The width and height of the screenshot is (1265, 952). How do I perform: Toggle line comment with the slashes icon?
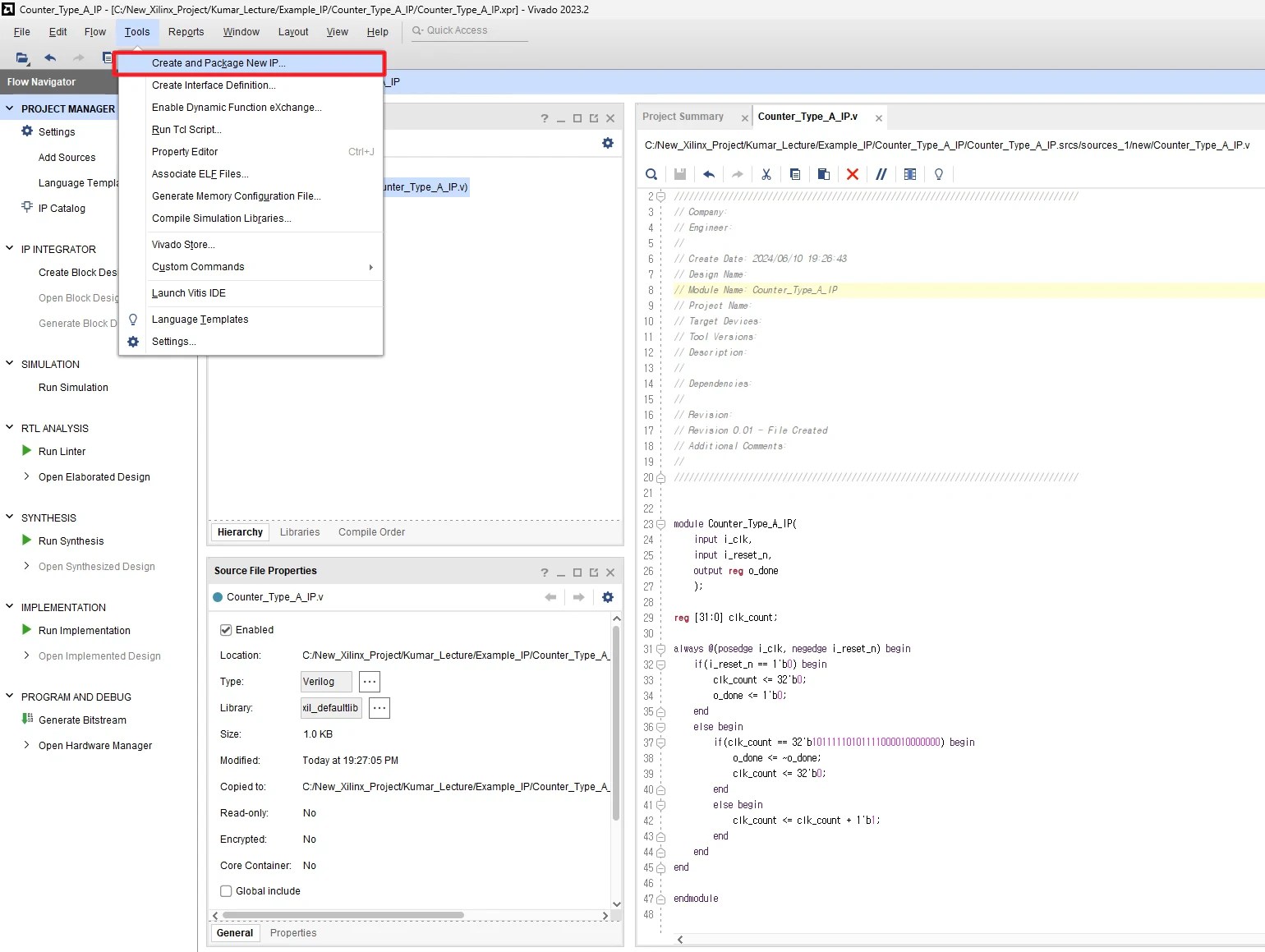coord(881,174)
